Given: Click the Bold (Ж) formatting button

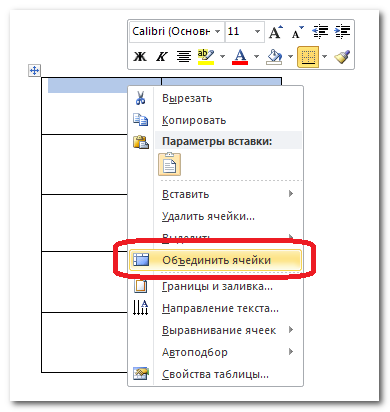Looking at the screenshot, I should [x=140, y=57].
